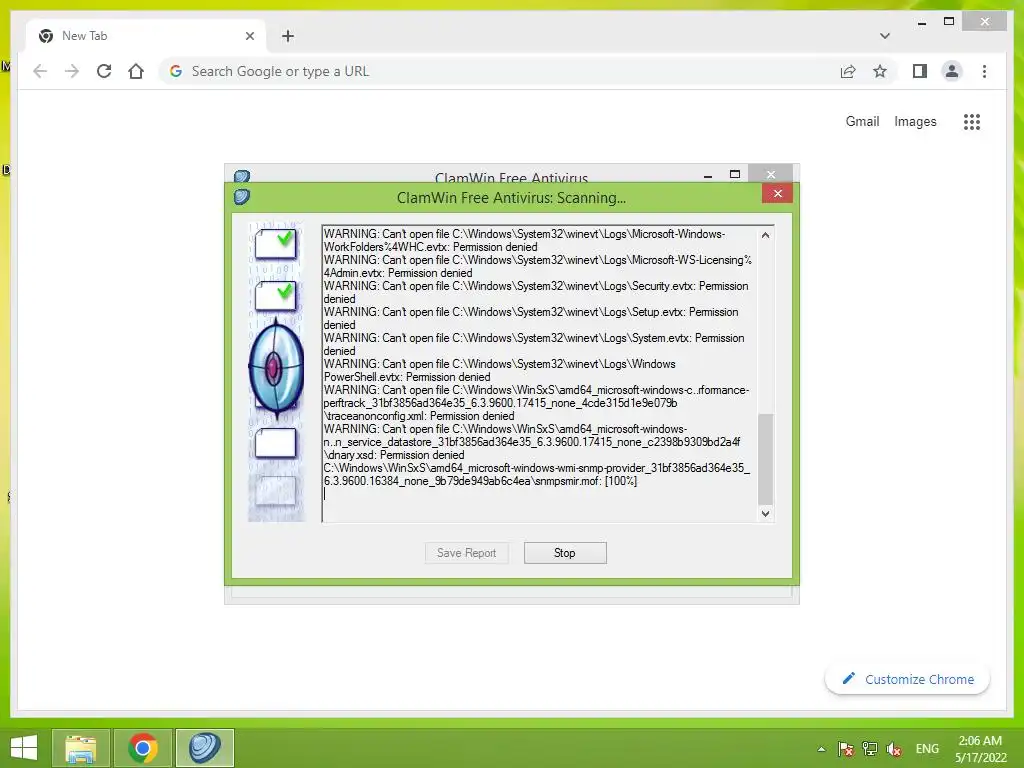
Task: Click Customize Chrome button
Action: click(x=908, y=679)
